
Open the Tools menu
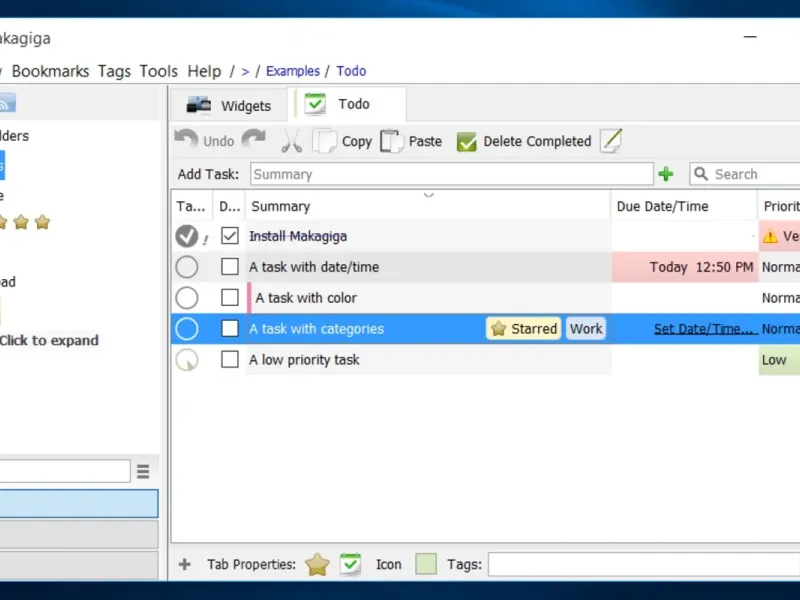tap(159, 71)
